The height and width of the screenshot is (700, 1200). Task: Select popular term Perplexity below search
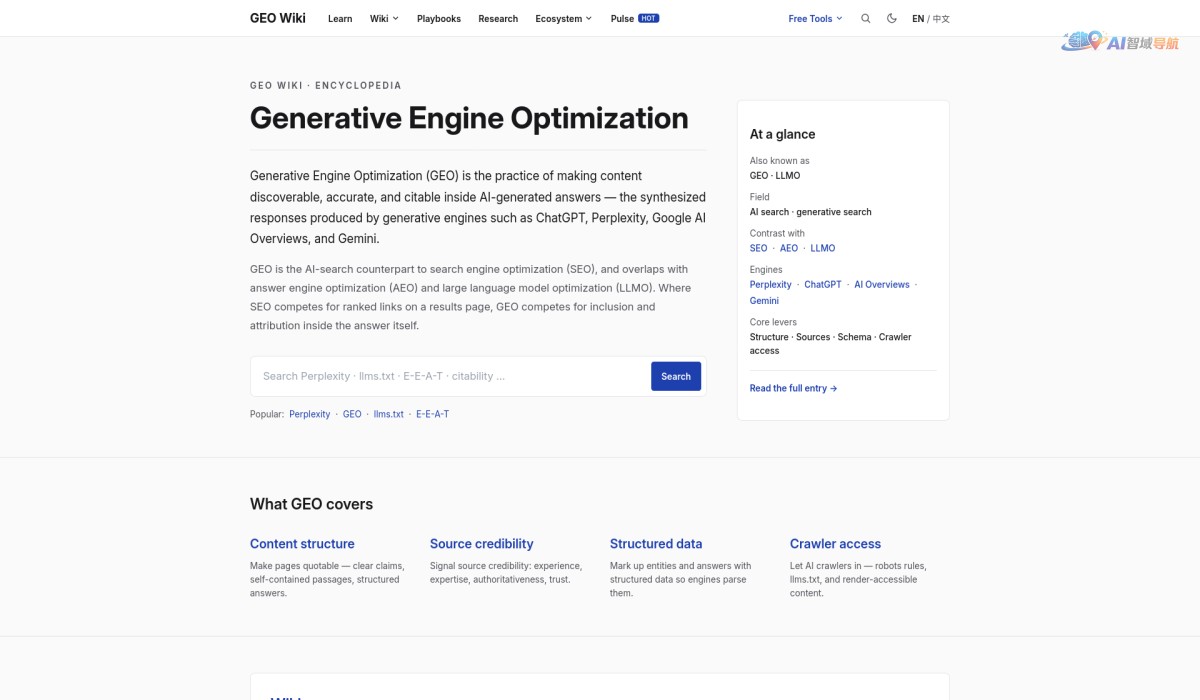click(310, 414)
